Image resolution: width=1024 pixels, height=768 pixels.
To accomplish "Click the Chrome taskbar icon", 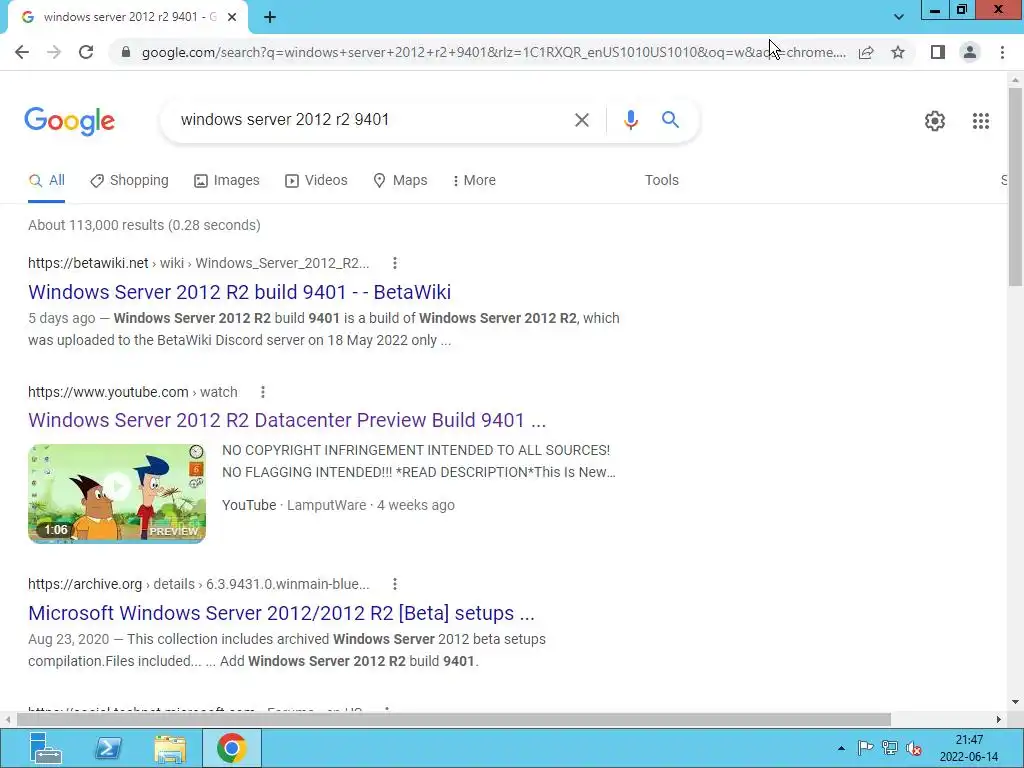I will (x=231, y=748).
